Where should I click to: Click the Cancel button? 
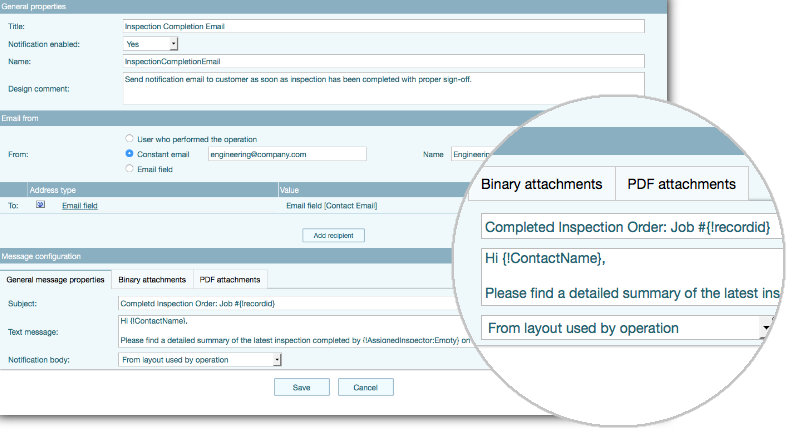365,387
